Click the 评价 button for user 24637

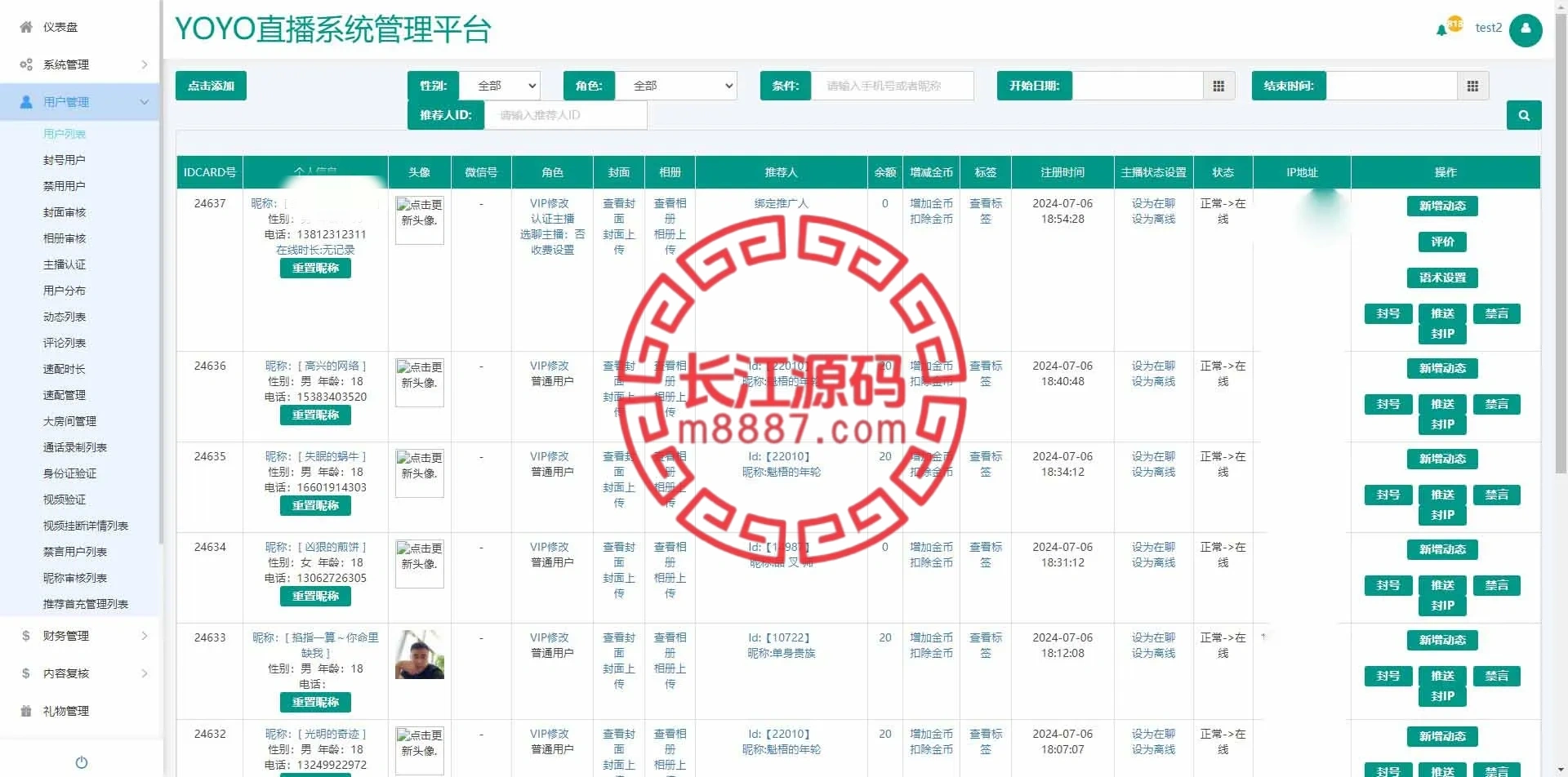coord(1442,242)
